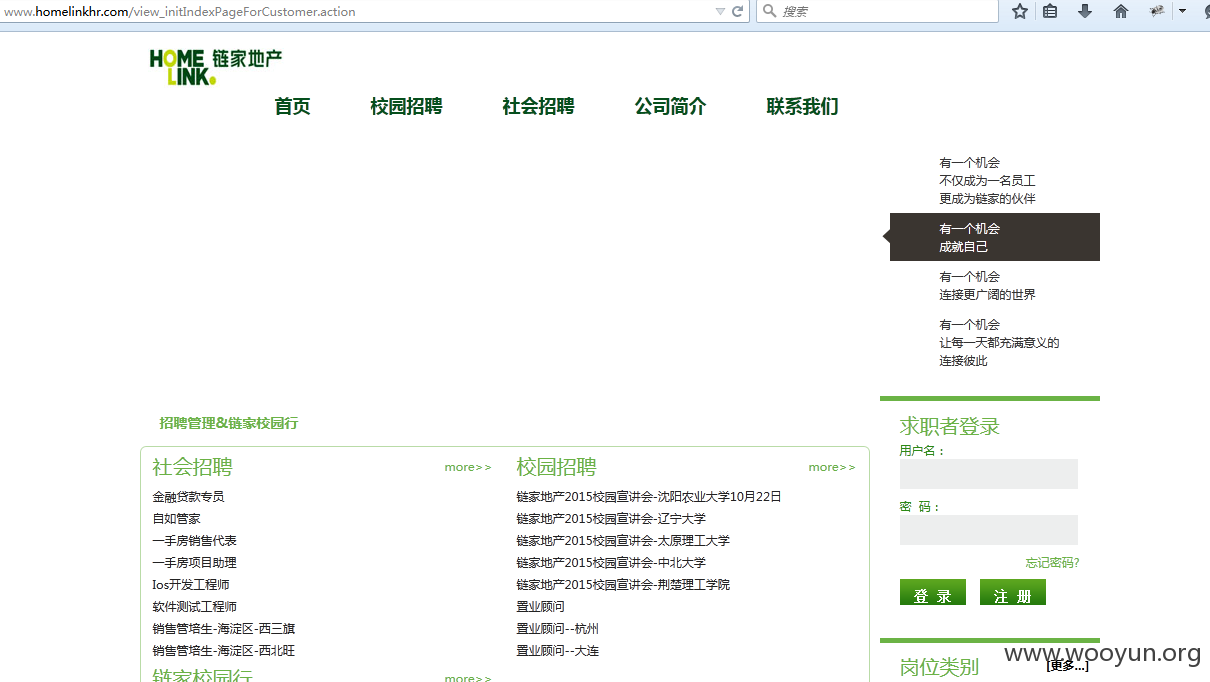Click the search magnifier icon
1210x682 pixels.
pyautogui.click(x=769, y=11)
